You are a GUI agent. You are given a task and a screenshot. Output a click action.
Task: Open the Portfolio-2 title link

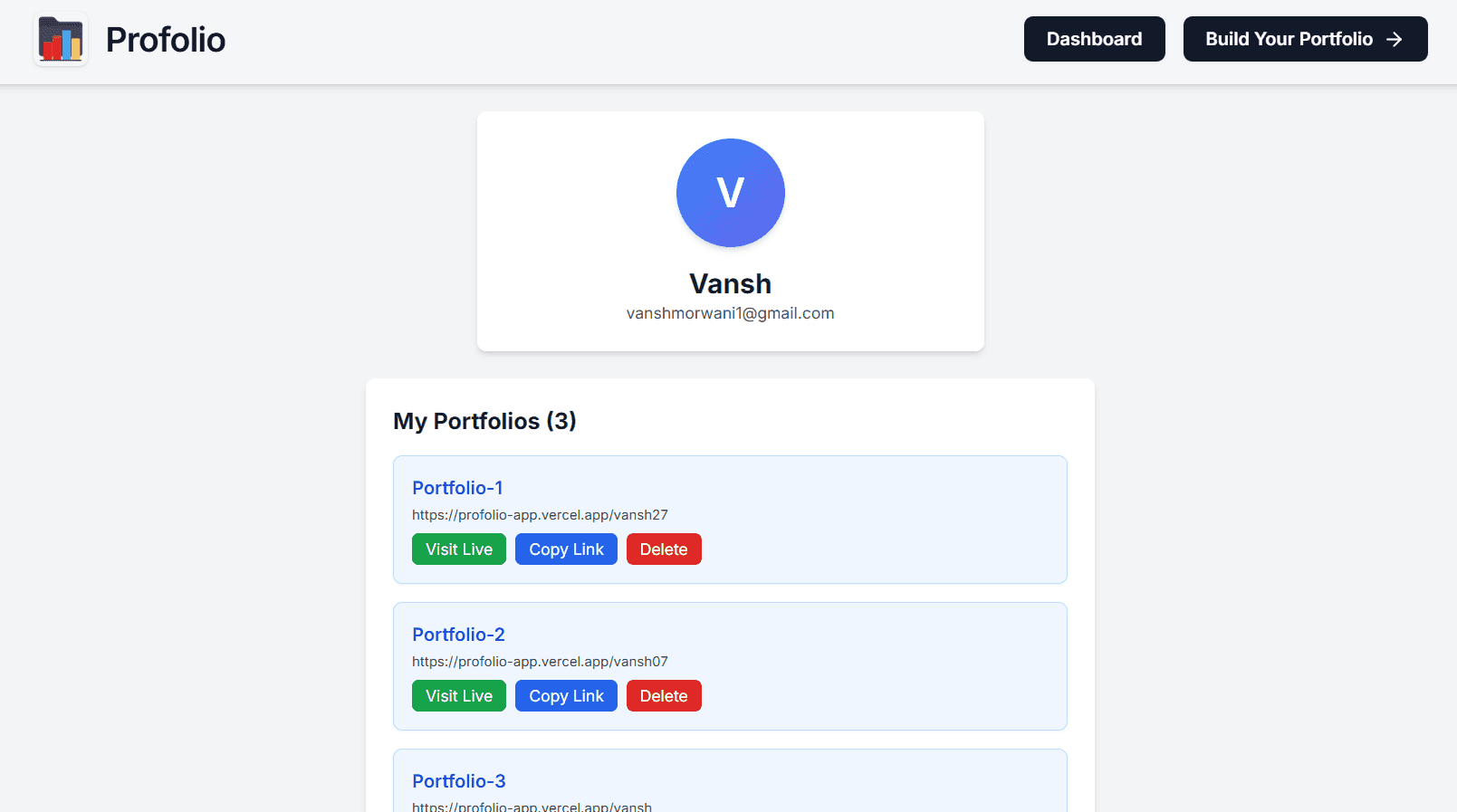pyautogui.click(x=458, y=635)
